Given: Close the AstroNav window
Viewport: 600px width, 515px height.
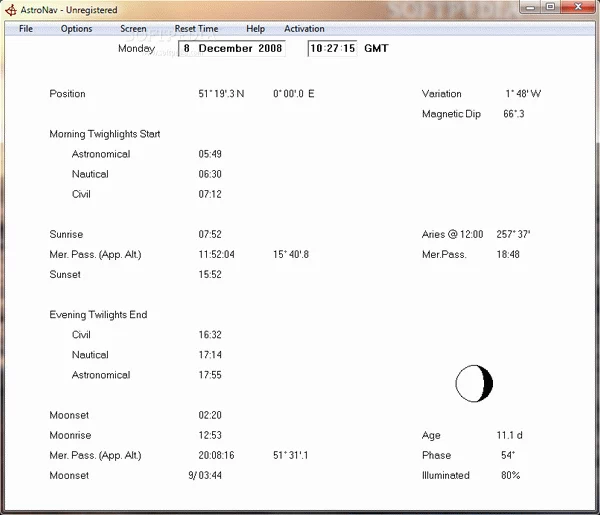Looking at the screenshot, I should 577,8.
